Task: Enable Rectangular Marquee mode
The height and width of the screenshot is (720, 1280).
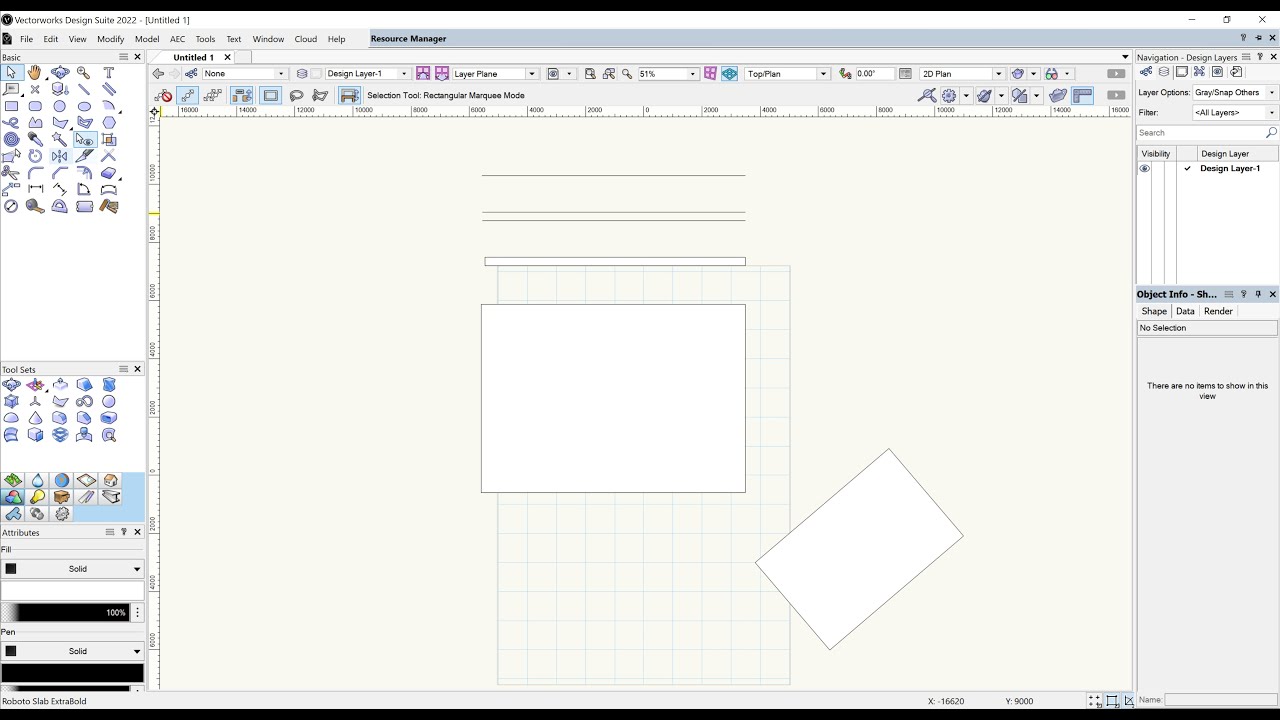Action: tap(271, 96)
